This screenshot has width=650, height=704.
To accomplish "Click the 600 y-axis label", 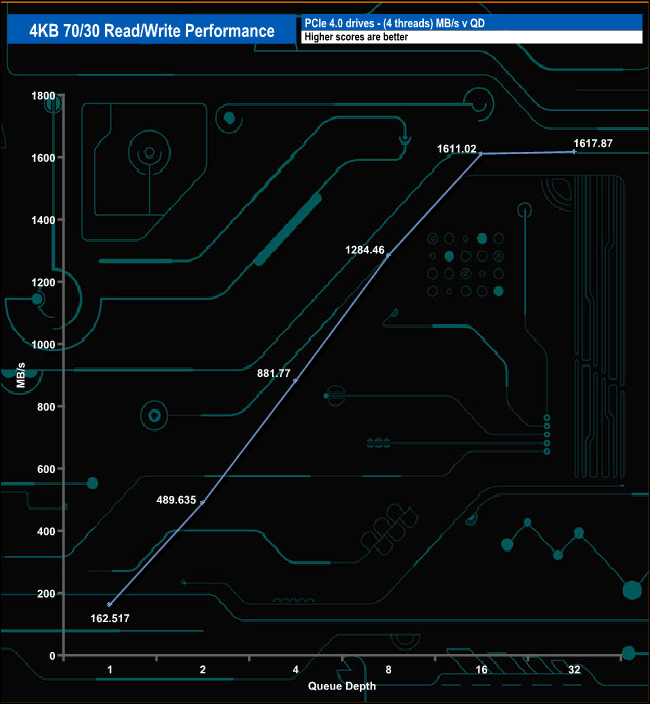I will (x=46, y=469).
